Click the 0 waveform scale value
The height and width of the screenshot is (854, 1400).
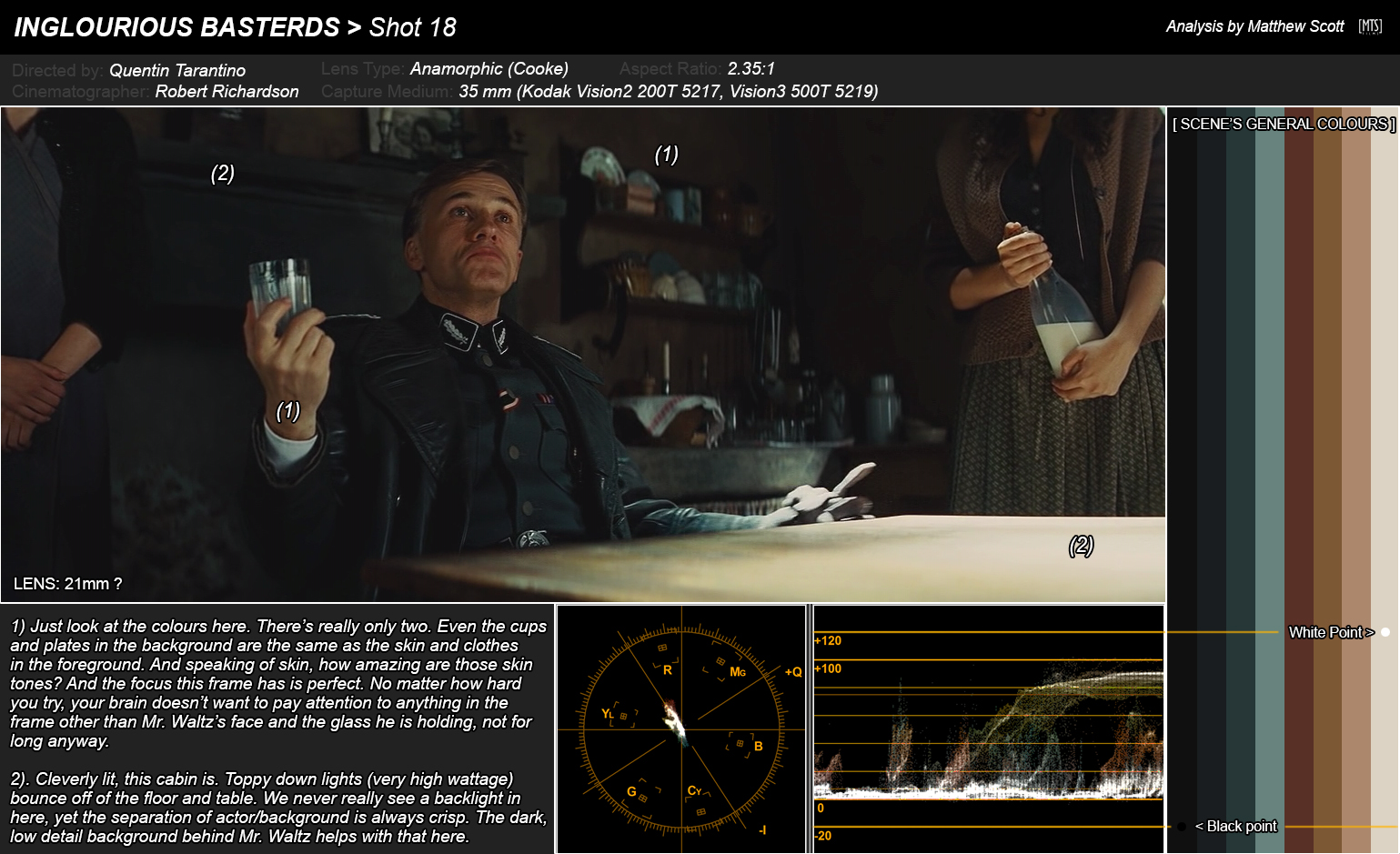820,808
